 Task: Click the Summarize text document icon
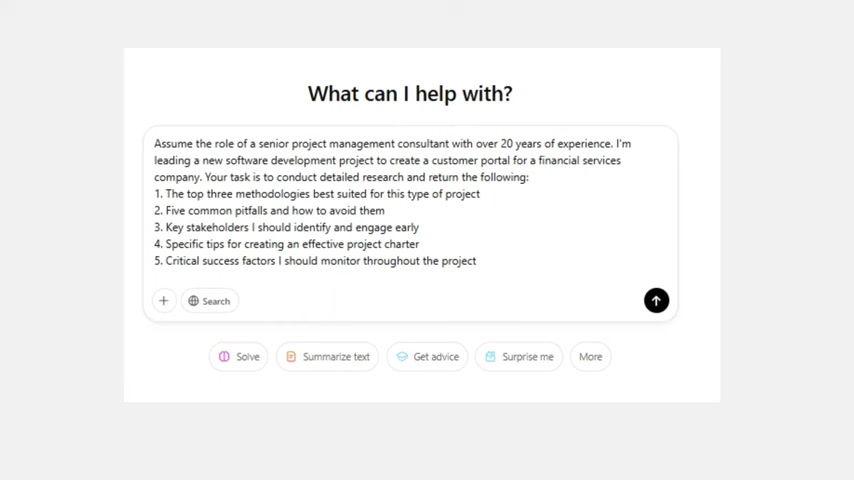291,356
